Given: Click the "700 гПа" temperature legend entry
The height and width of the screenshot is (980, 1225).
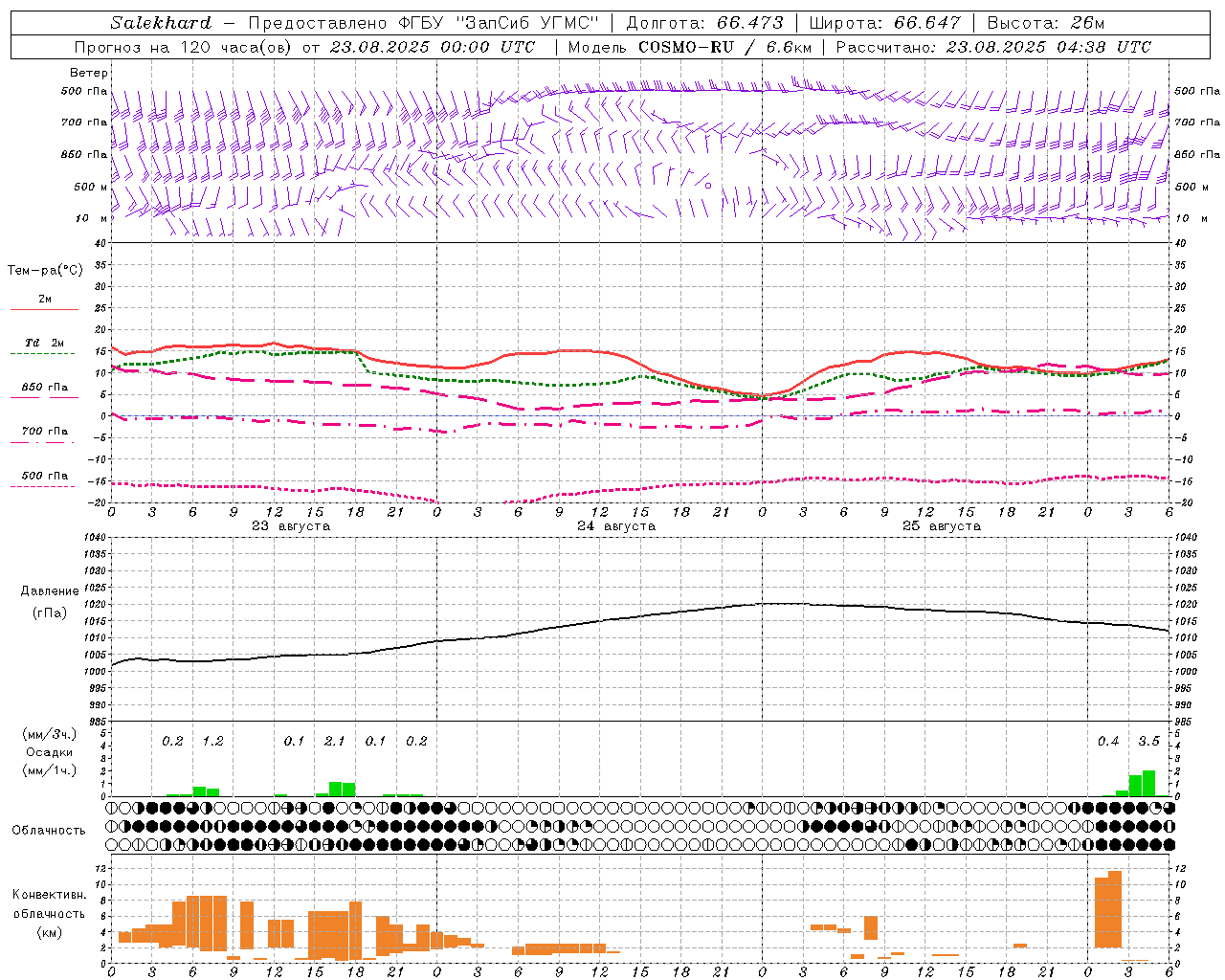Looking at the screenshot, I should click(45, 432).
